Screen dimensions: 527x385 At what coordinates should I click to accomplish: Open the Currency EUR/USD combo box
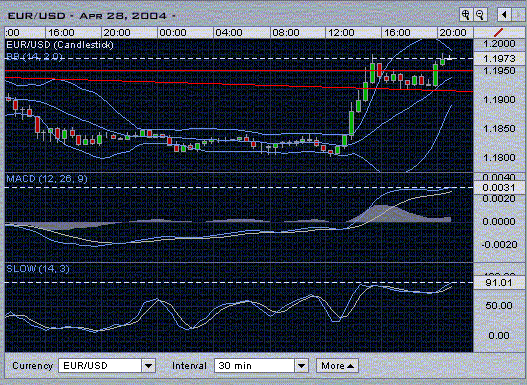107,366
